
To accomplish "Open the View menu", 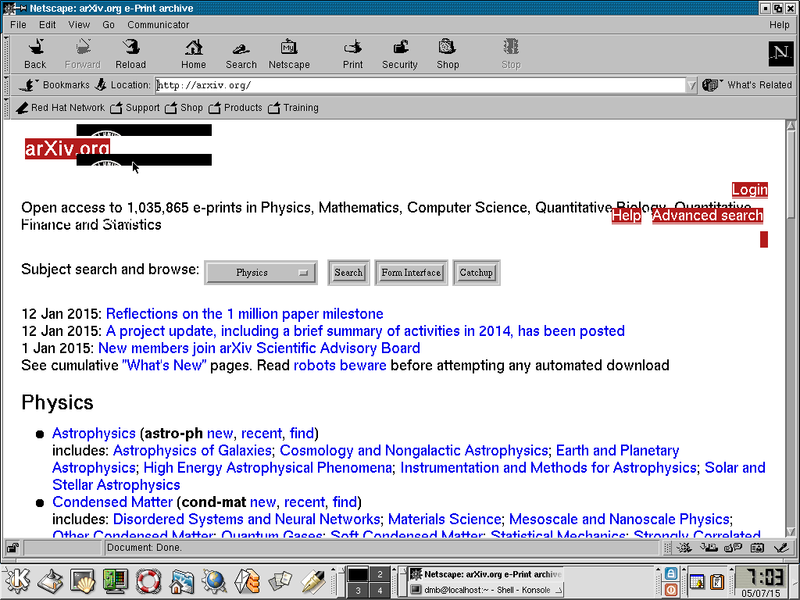I will click(79, 24).
